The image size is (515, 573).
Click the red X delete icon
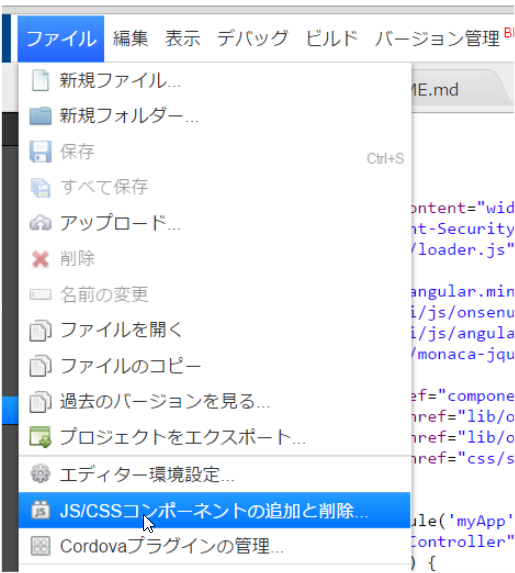40,259
